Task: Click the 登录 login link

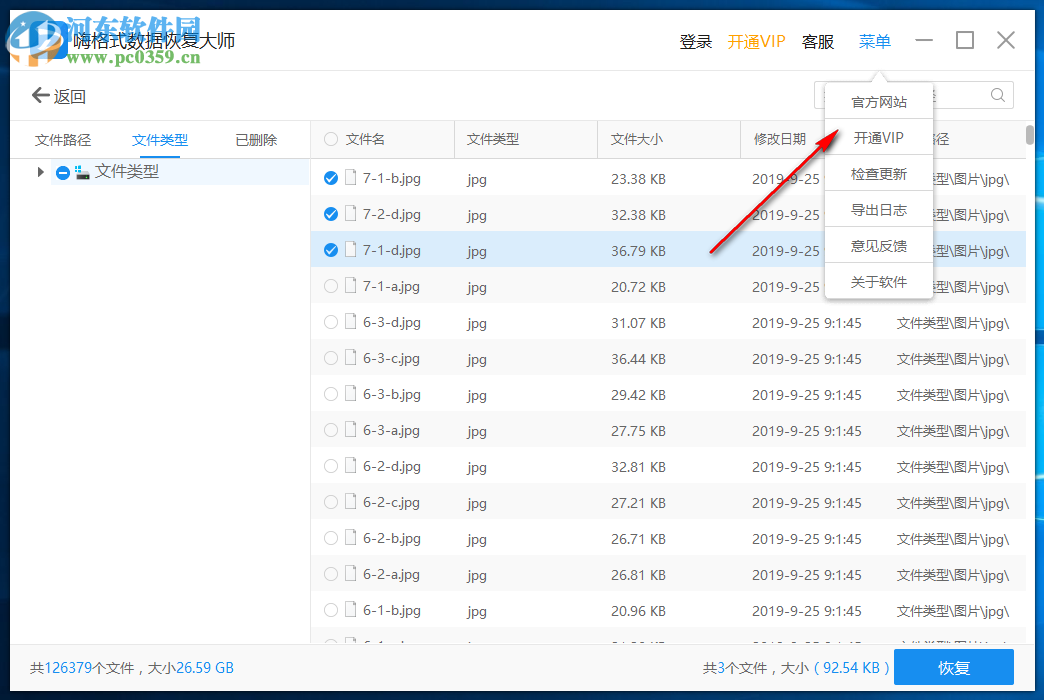Action: [x=695, y=41]
